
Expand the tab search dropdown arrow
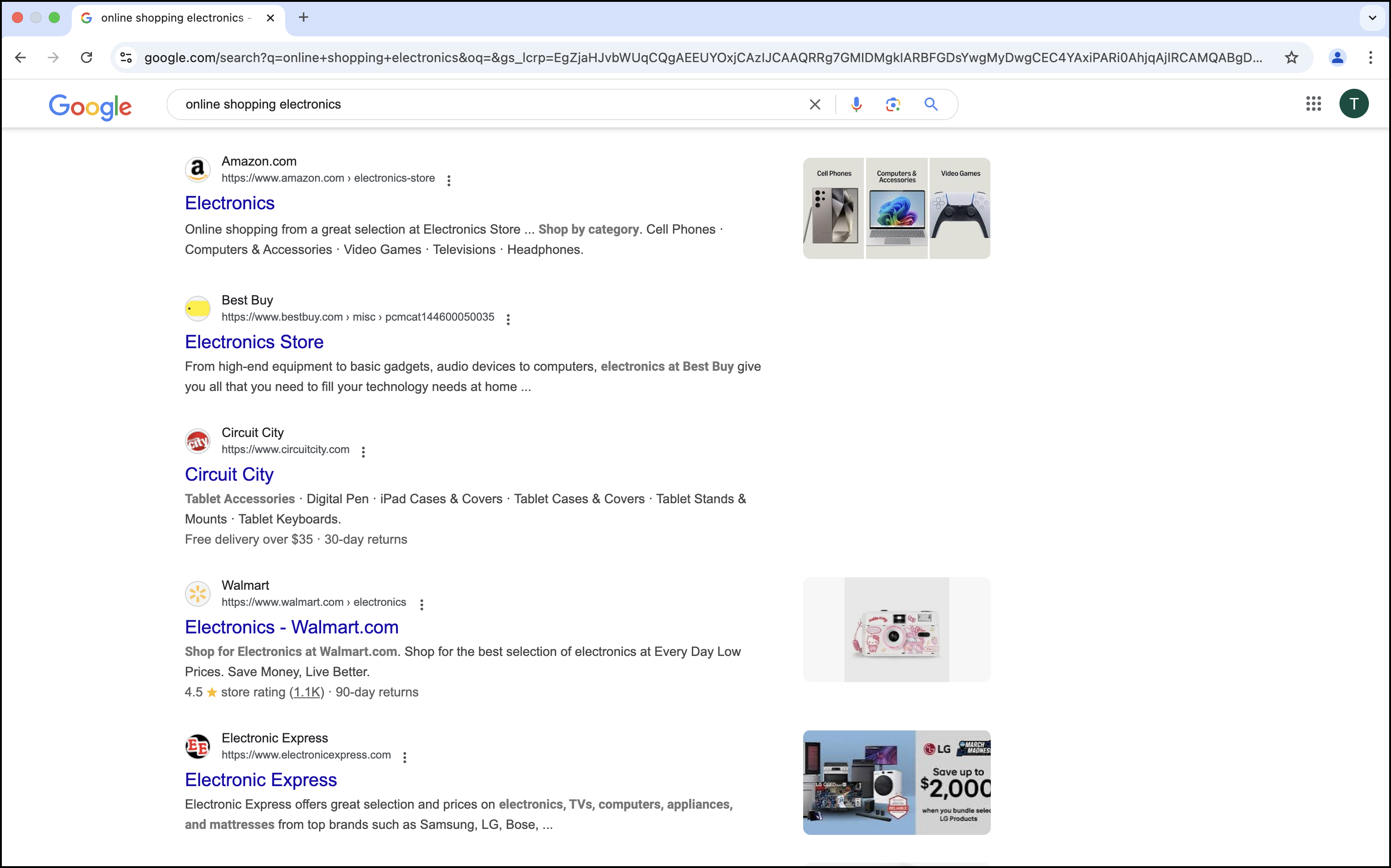click(1372, 18)
